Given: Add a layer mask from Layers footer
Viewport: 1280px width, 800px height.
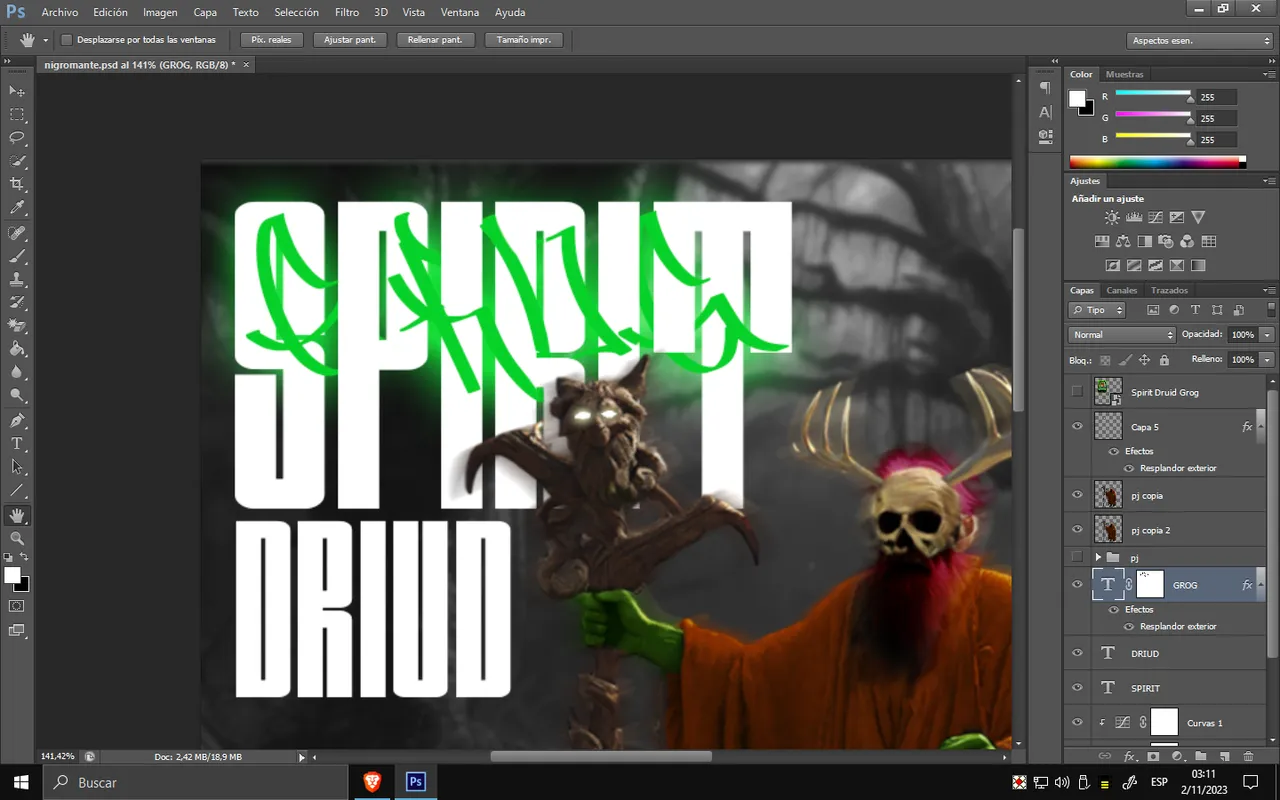Looking at the screenshot, I should [1153, 757].
